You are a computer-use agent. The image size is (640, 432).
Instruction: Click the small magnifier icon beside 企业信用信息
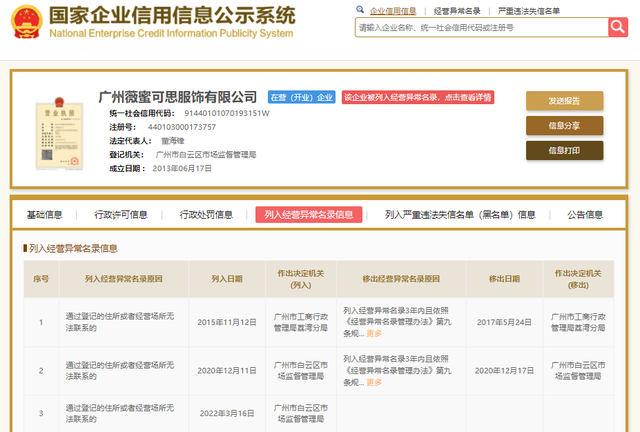point(360,9)
